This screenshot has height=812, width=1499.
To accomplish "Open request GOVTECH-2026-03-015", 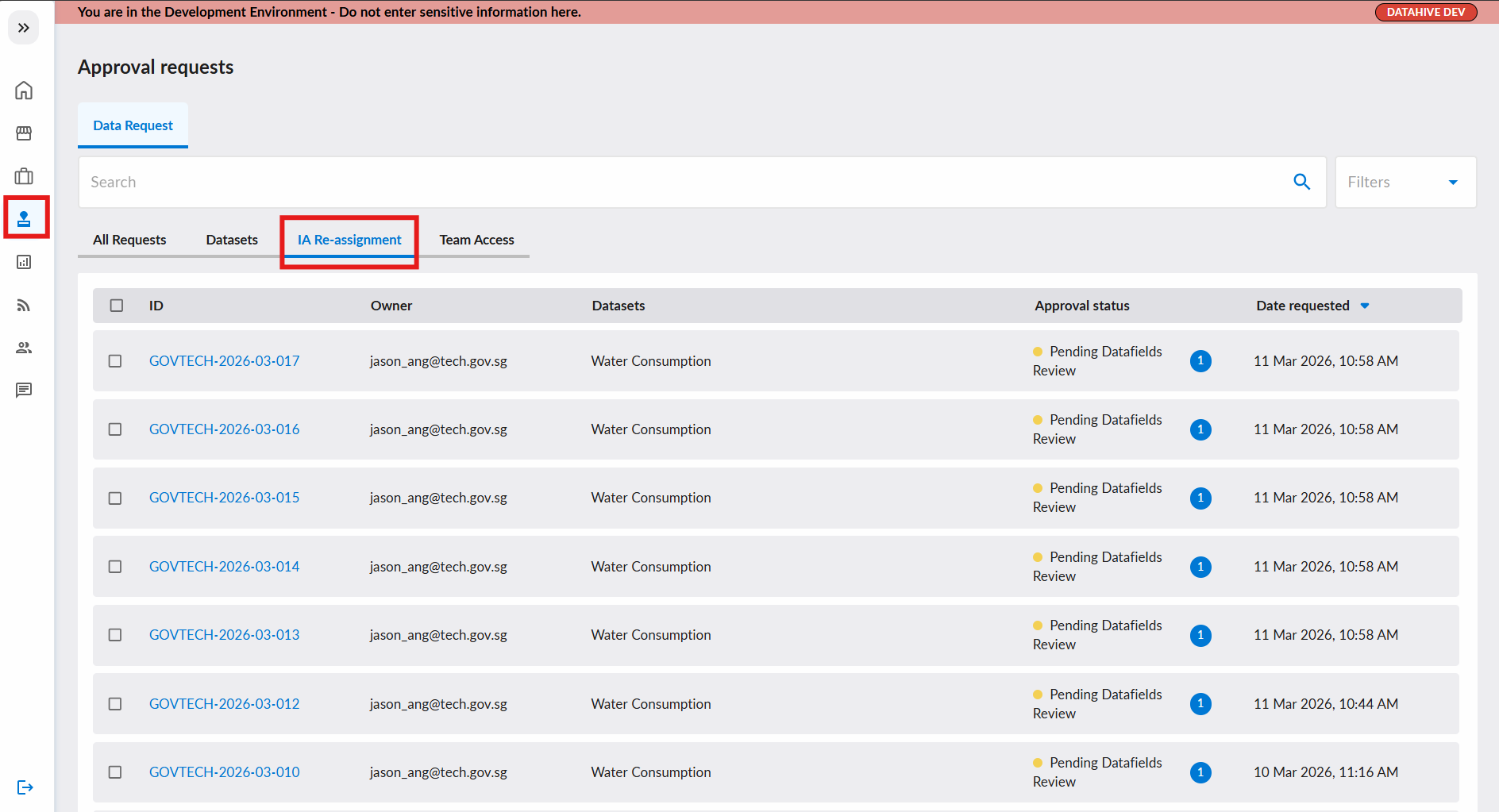I will pyautogui.click(x=225, y=498).
